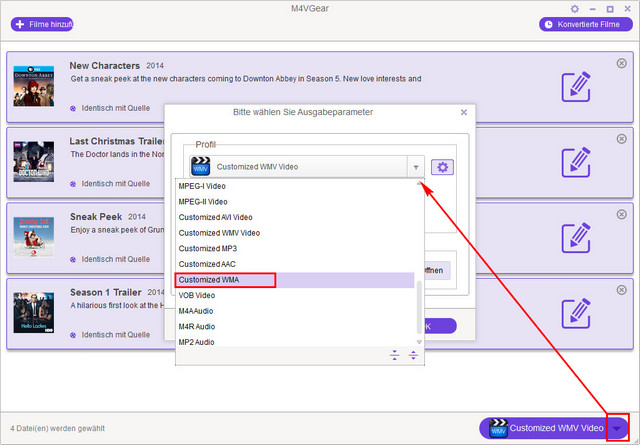Screen dimensions: 640x445
Task: Click the profile list scrollbar thumb
Action: click(419, 307)
